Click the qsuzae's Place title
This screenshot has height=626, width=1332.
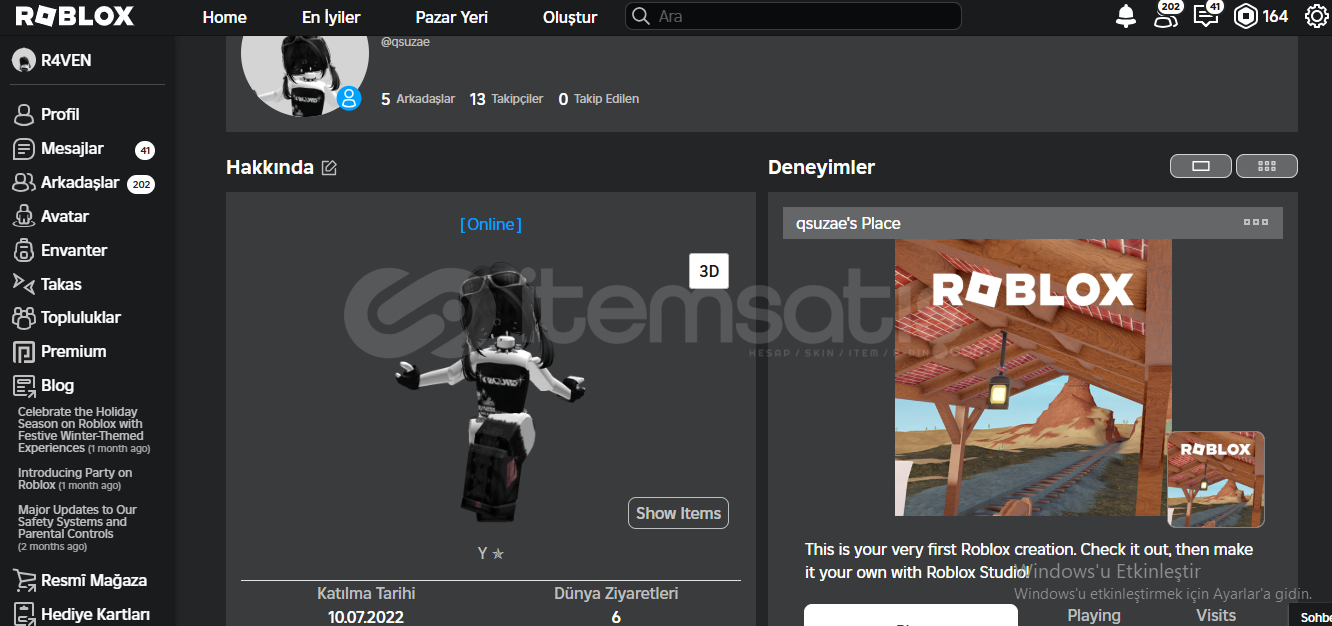(848, 223)
